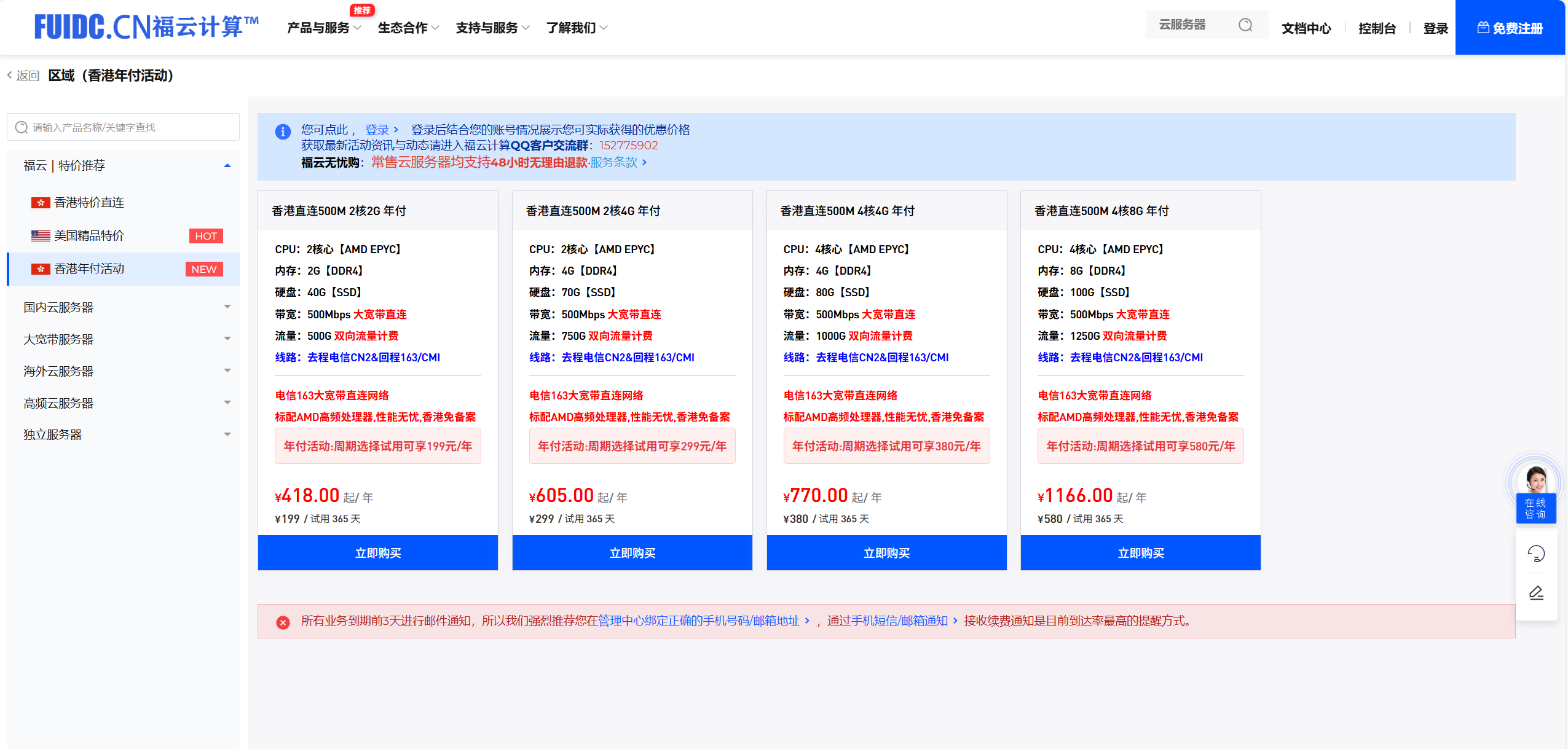Image resolution: width=1568 pixels, height=749 pixels.
Task: Select 香港年付活动 in the sidebar
Action: tap(89, 269)
